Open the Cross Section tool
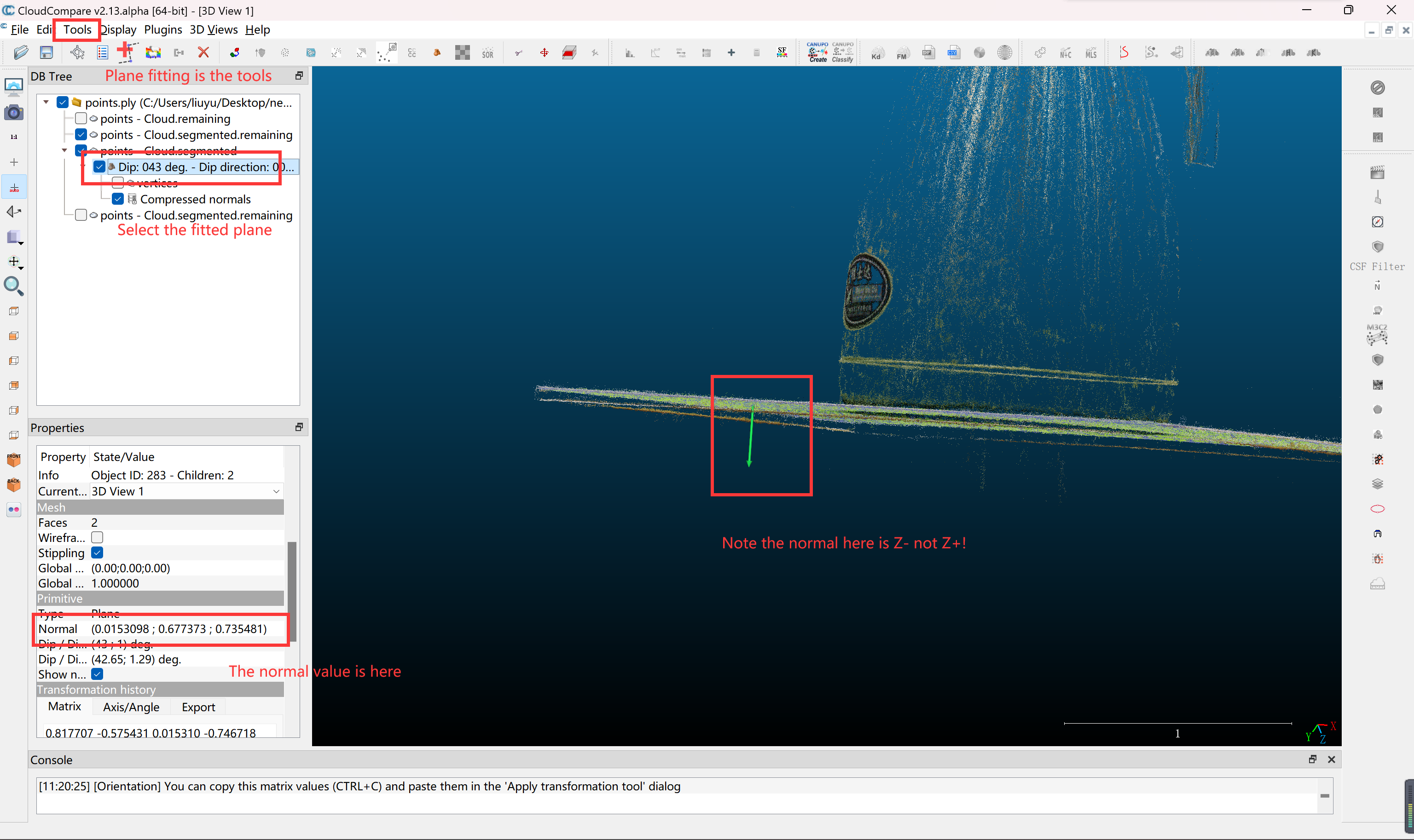Image resolution: width=1414 pixels, height=840 pixels. tap(569, 53)
